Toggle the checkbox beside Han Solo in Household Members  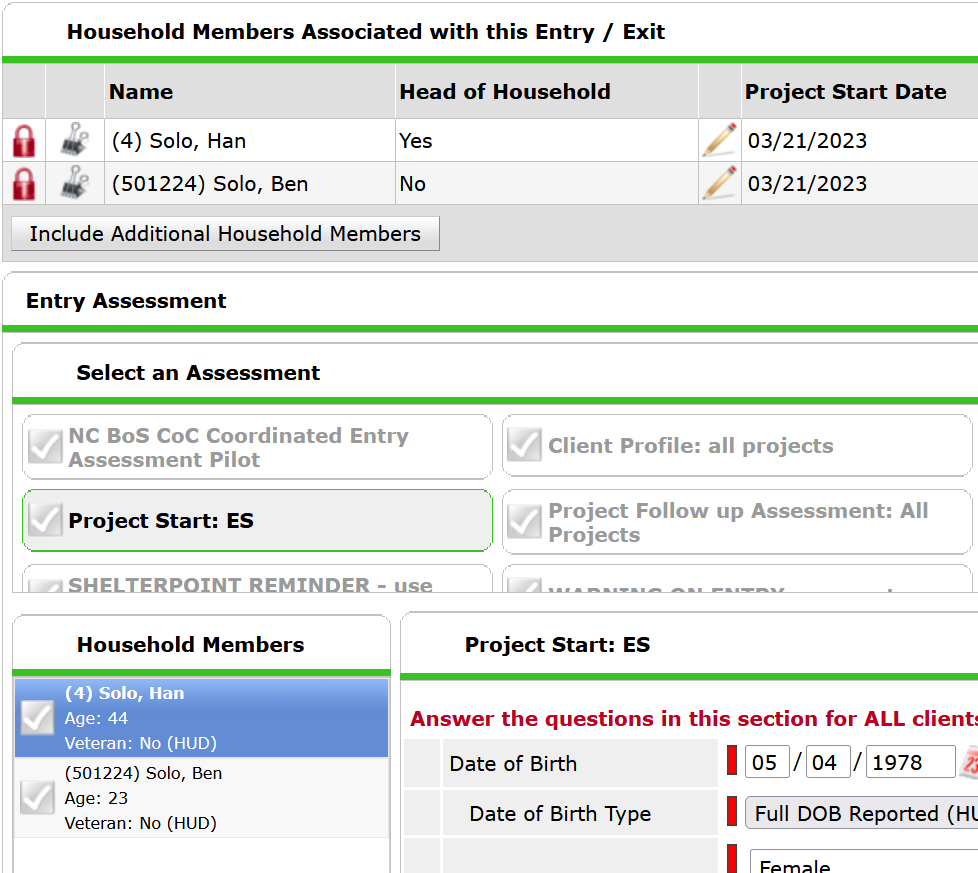pos(36,717)
